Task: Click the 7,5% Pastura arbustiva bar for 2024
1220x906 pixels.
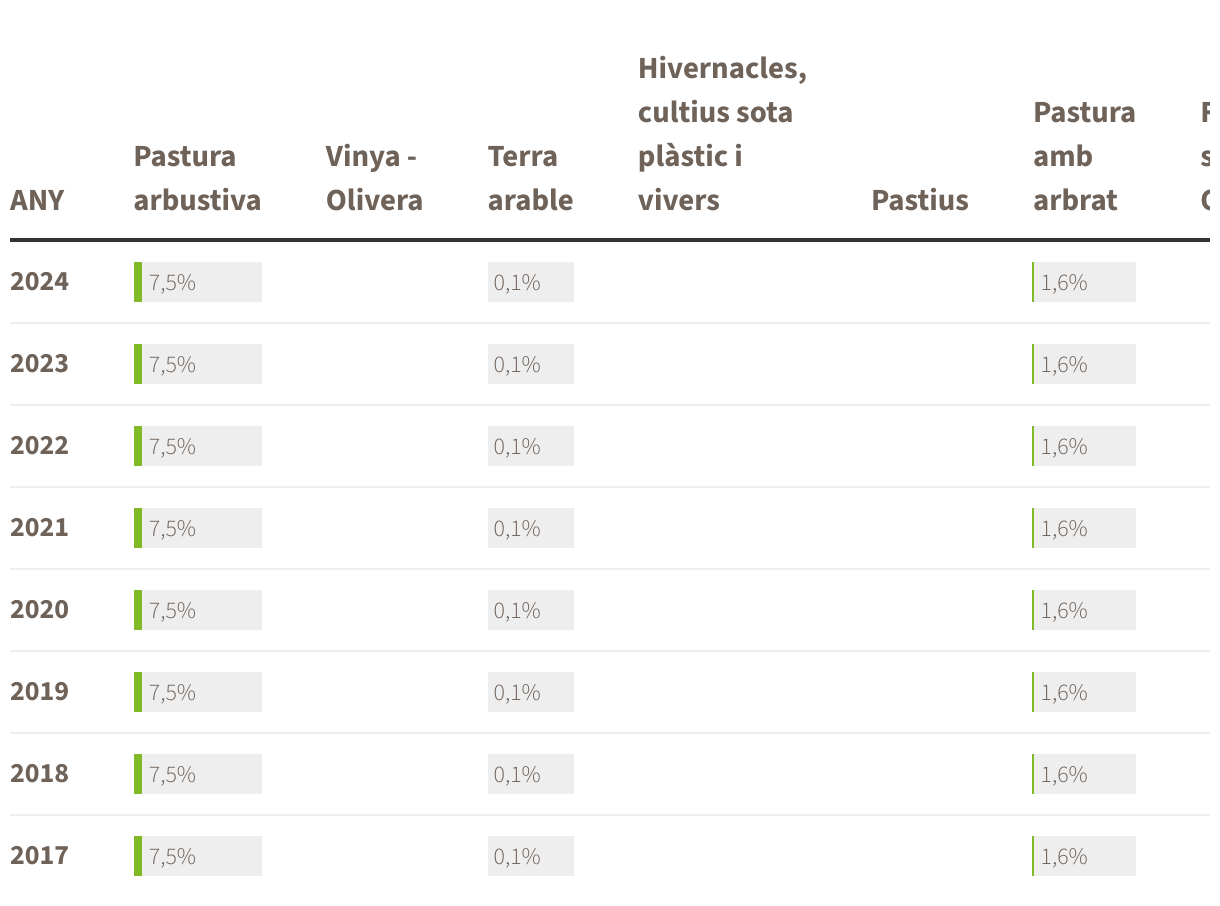Action: (198, 282)
